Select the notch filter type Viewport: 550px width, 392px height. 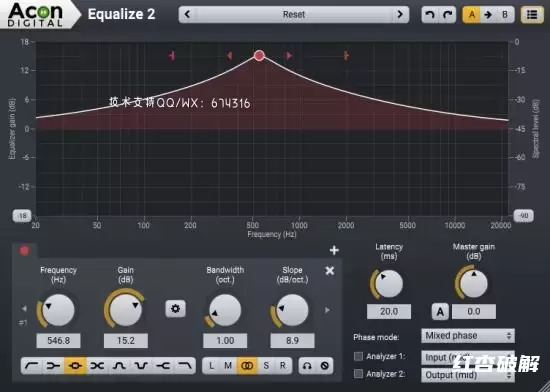click(141, 366)
